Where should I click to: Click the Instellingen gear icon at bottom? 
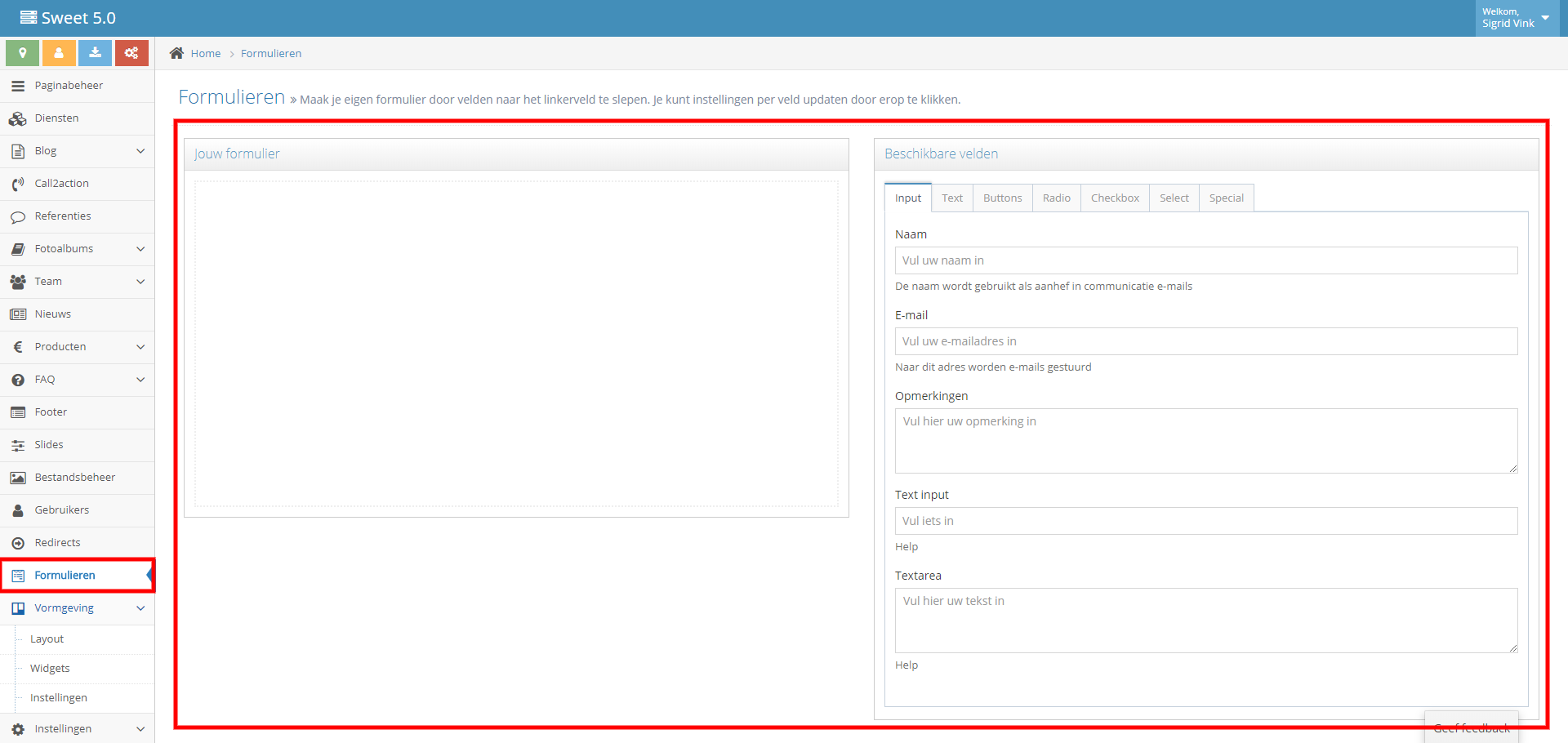coord(18,729)
